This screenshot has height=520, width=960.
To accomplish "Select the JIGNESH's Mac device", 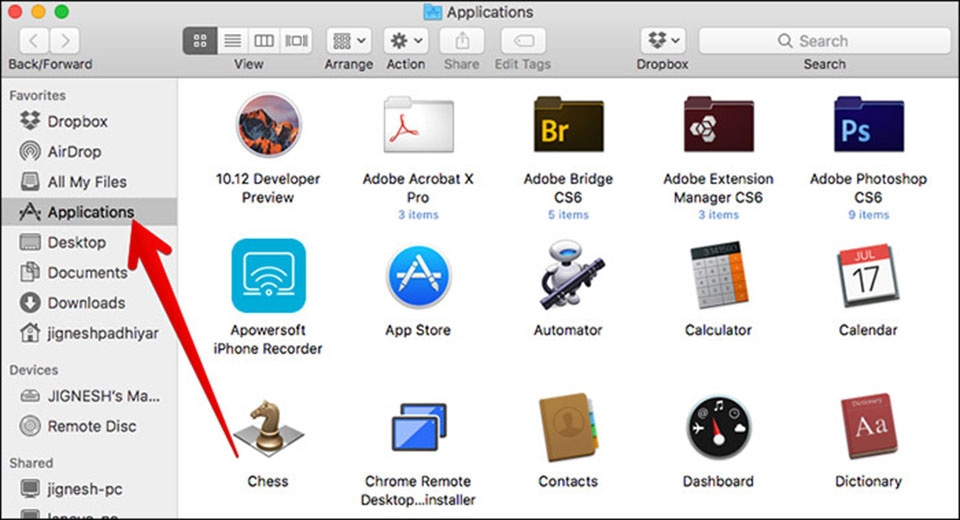I will click(x=89, y=396).
